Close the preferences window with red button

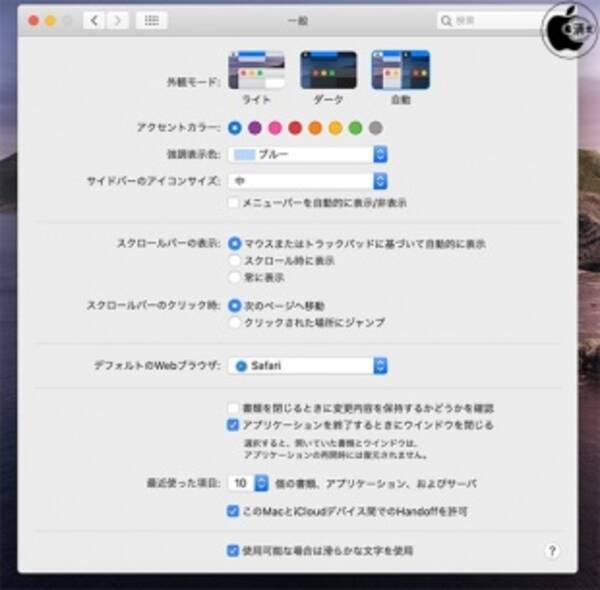(34, 20)
